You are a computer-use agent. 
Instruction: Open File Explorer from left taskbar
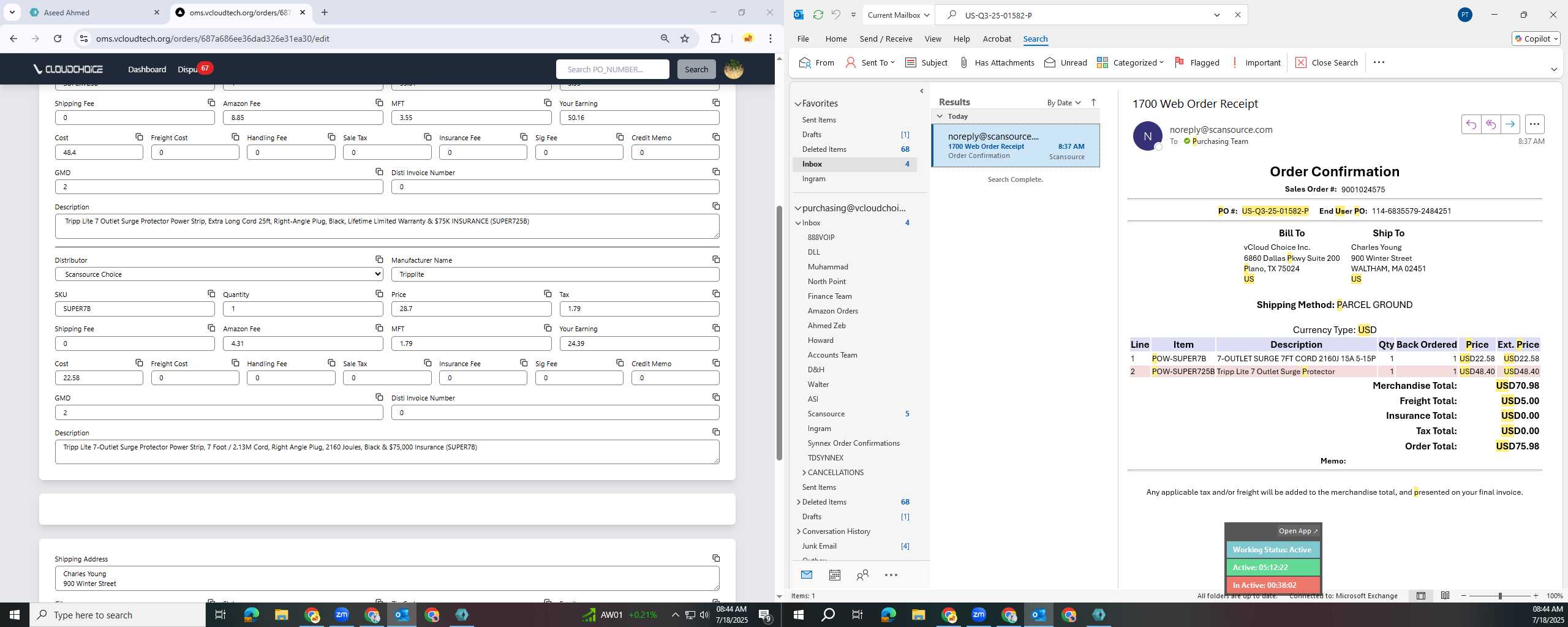[x=281, y=615]
